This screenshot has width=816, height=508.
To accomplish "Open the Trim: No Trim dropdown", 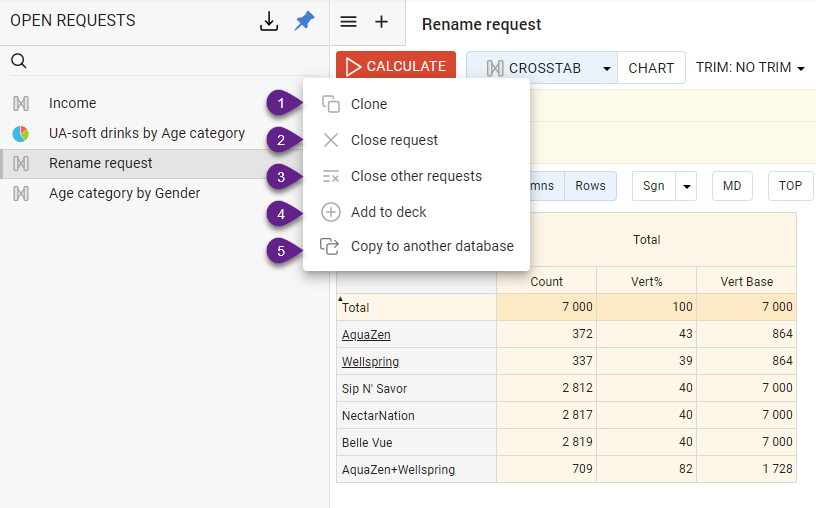I will point(750,68).
